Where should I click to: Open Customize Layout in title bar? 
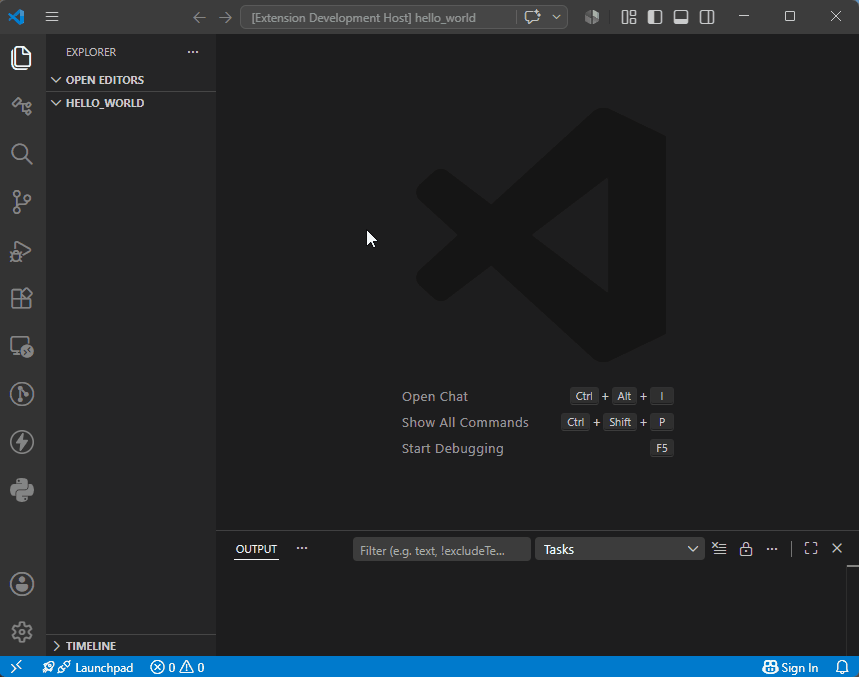pos(629,17)
